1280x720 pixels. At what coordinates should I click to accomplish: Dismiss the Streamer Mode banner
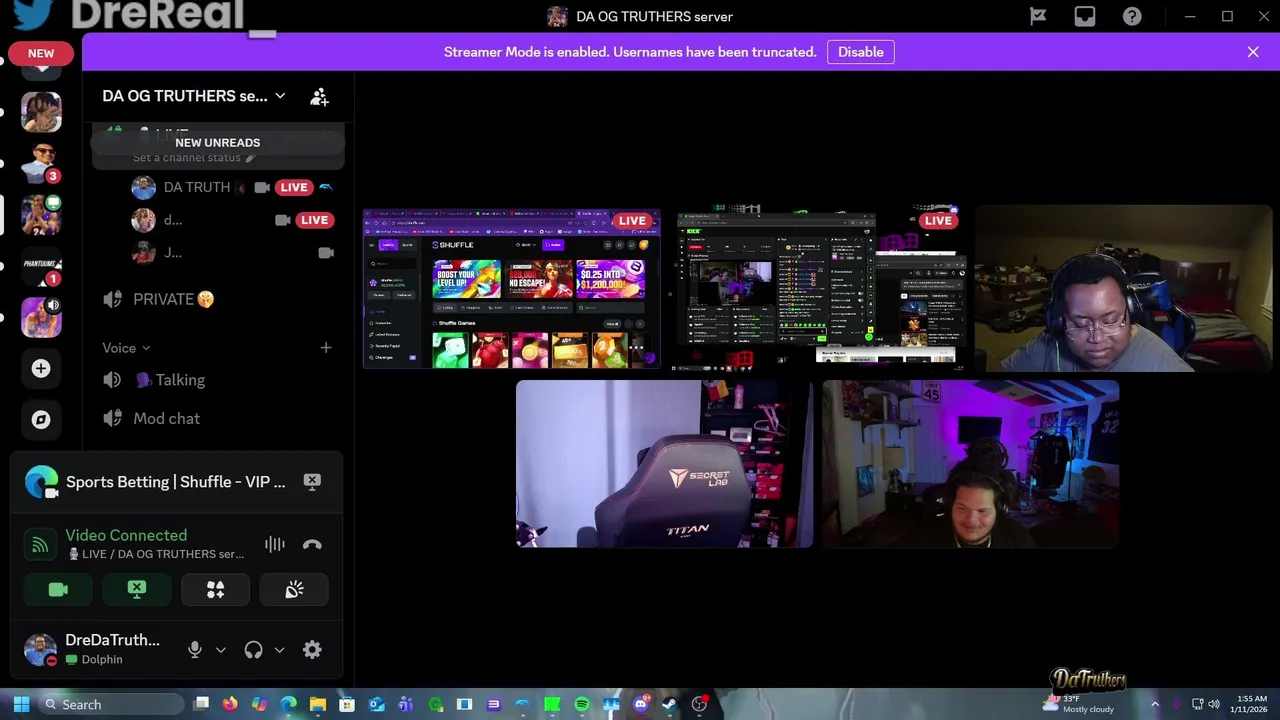[x=1253, y=52]
